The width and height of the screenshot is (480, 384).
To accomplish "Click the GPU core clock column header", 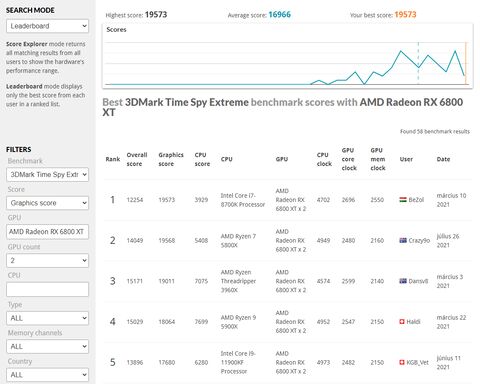I will point(349,159).
